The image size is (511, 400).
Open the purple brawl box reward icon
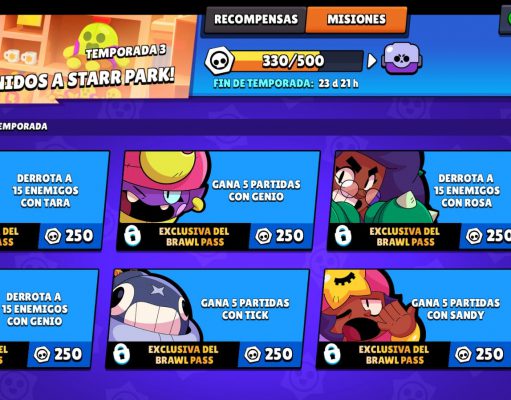[x=402, y=59]
